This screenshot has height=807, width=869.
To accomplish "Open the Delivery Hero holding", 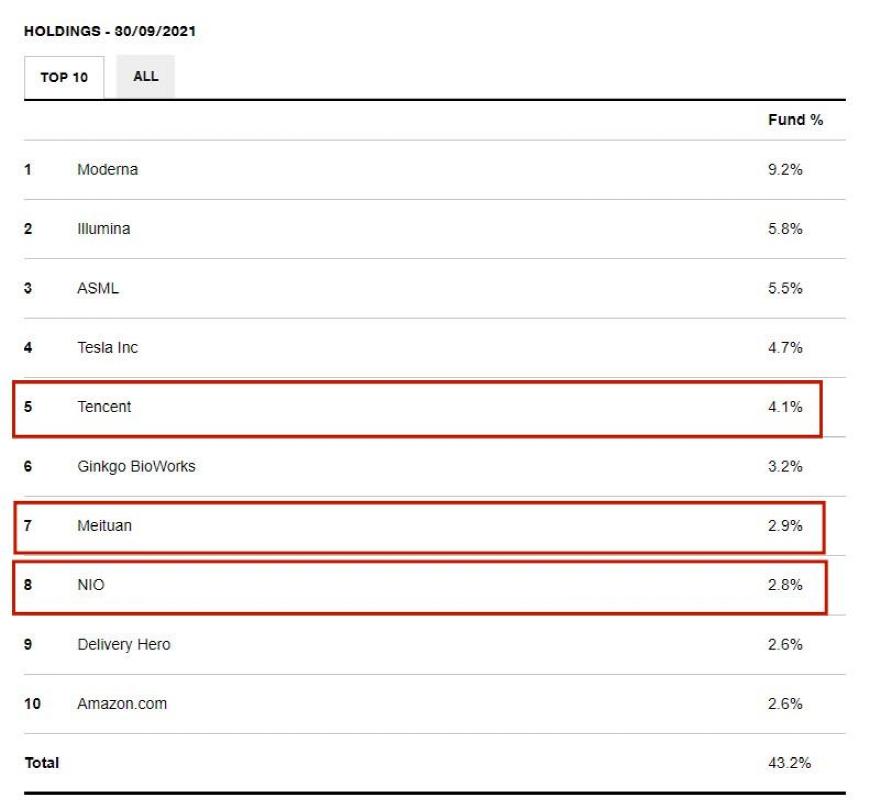I will tap(124, 645).
